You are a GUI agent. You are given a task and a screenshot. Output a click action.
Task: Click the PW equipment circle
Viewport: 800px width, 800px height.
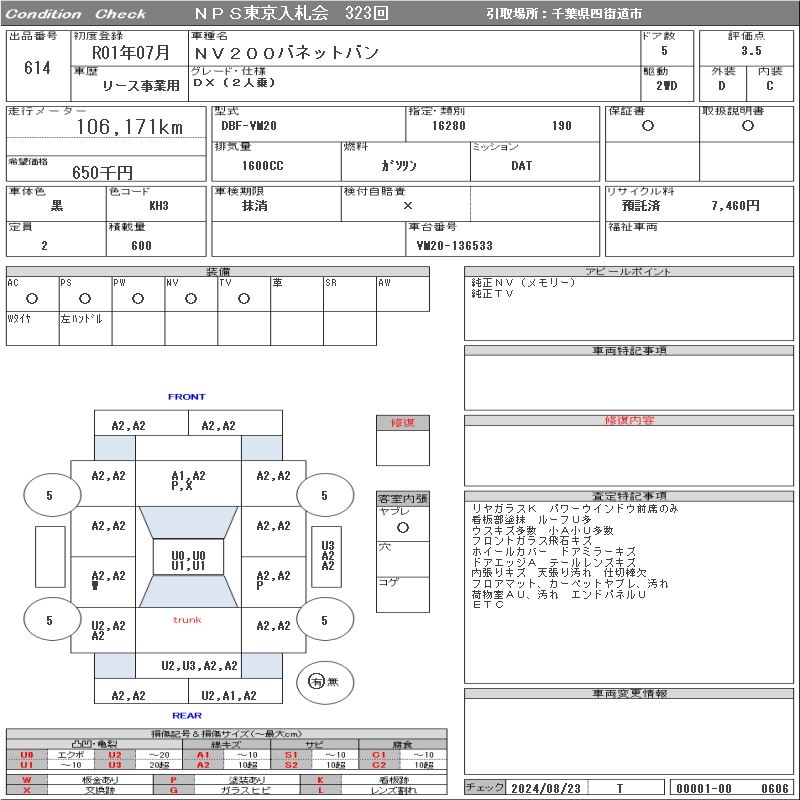[138, 298]
